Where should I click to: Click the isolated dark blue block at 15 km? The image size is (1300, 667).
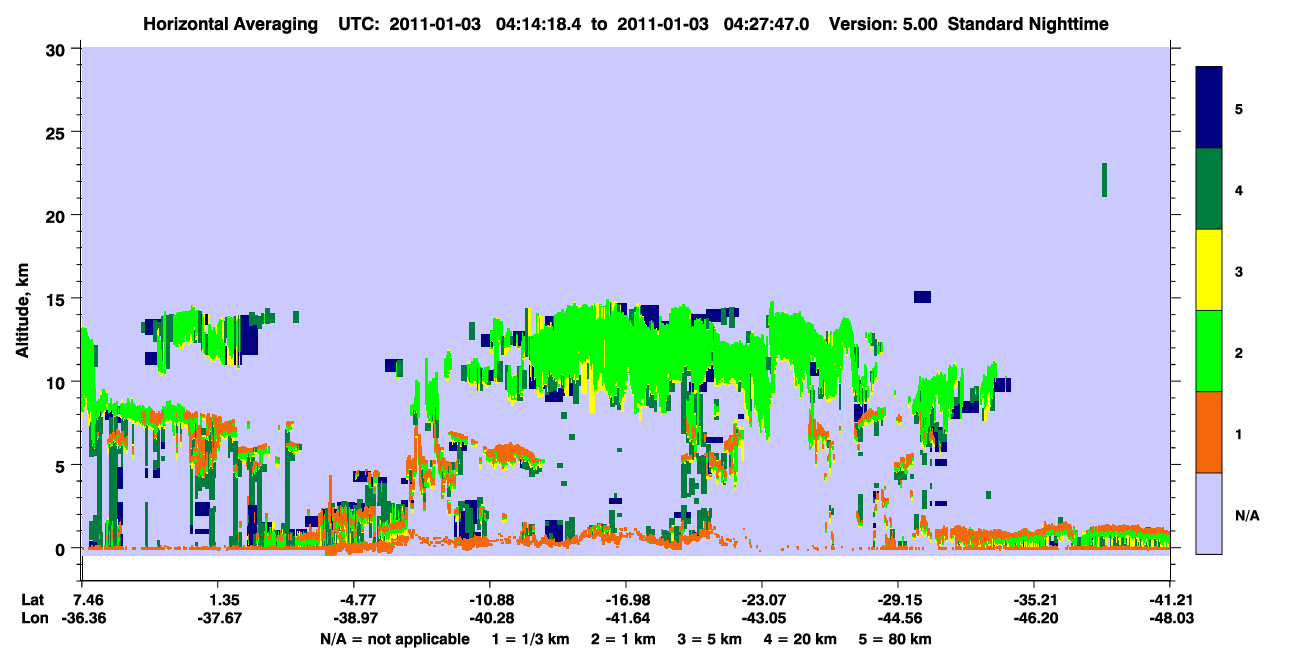point(922,296)
